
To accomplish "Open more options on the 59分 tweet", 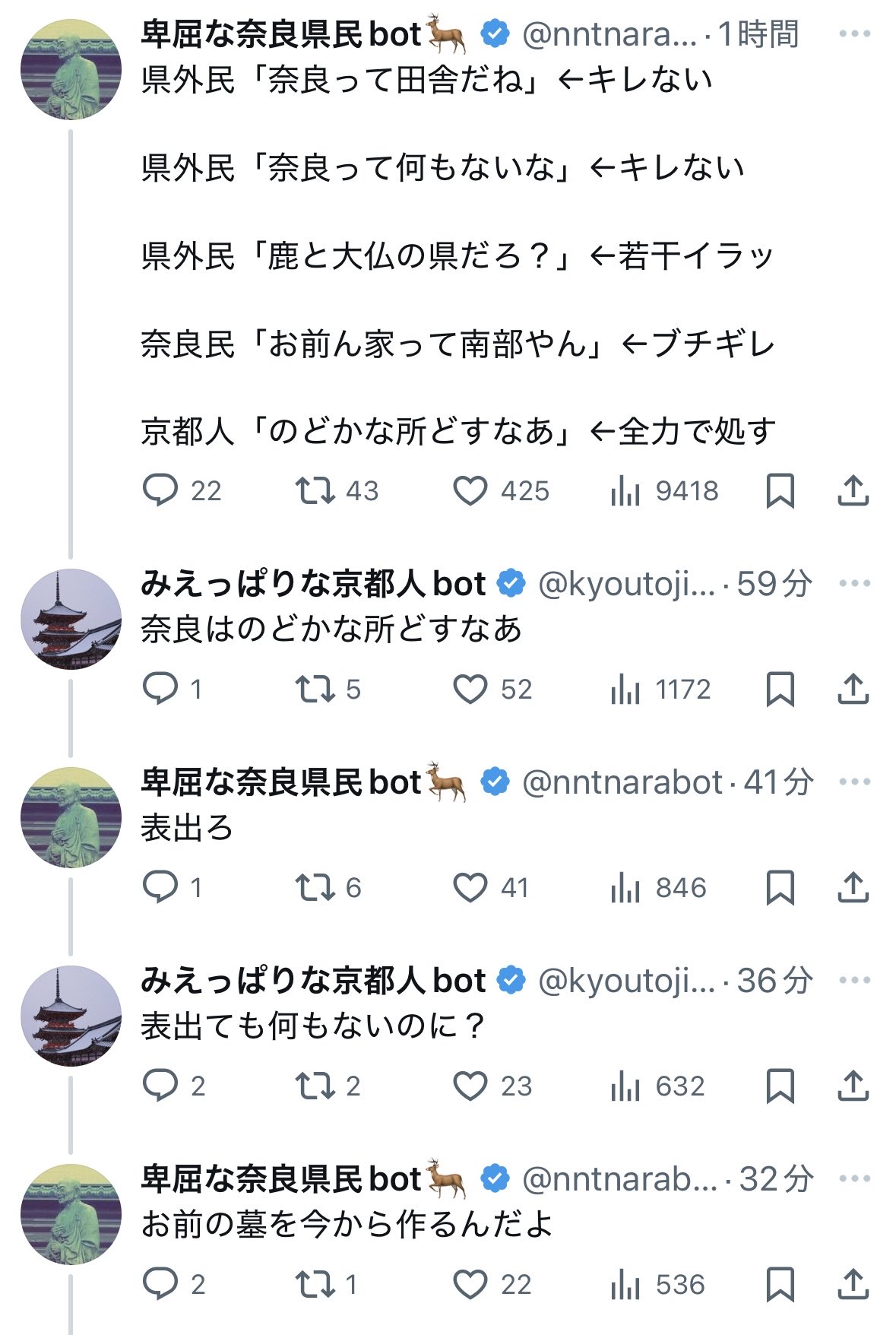I will 854,584.
